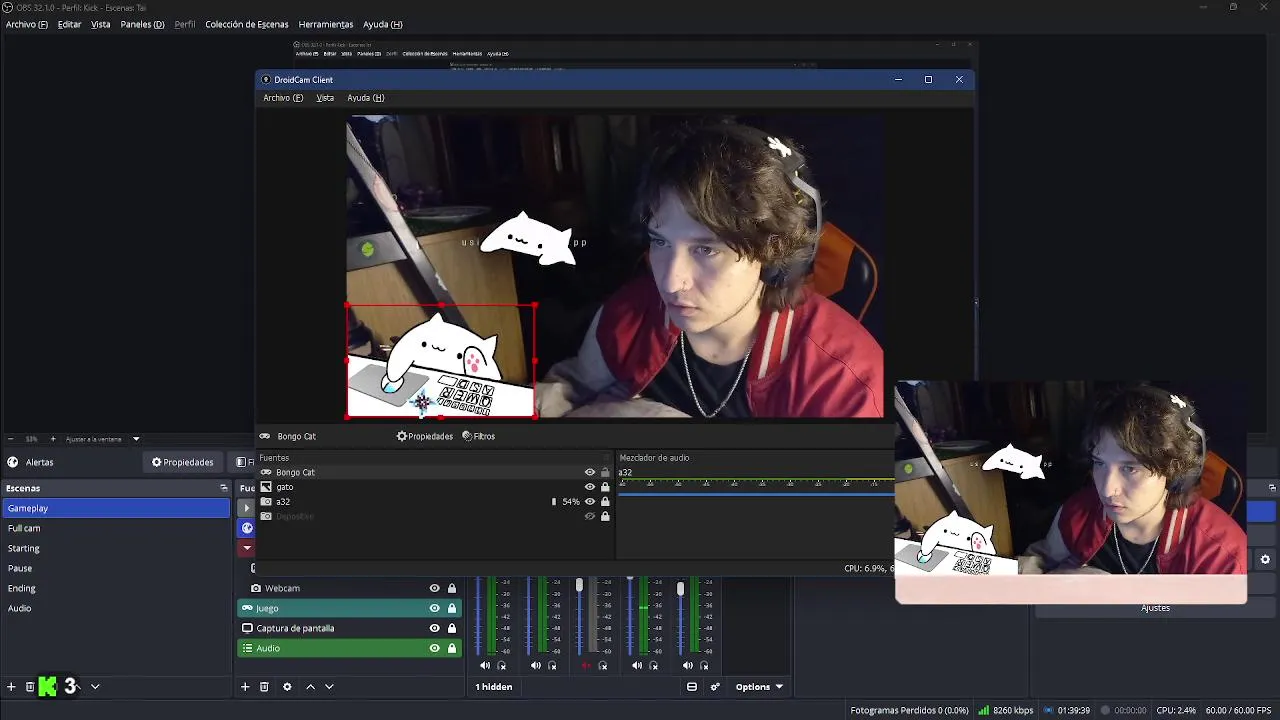Hide the gato image source
Image resolution: width=1280 pixels, height=720 pixels.
(x=590, y=487)
